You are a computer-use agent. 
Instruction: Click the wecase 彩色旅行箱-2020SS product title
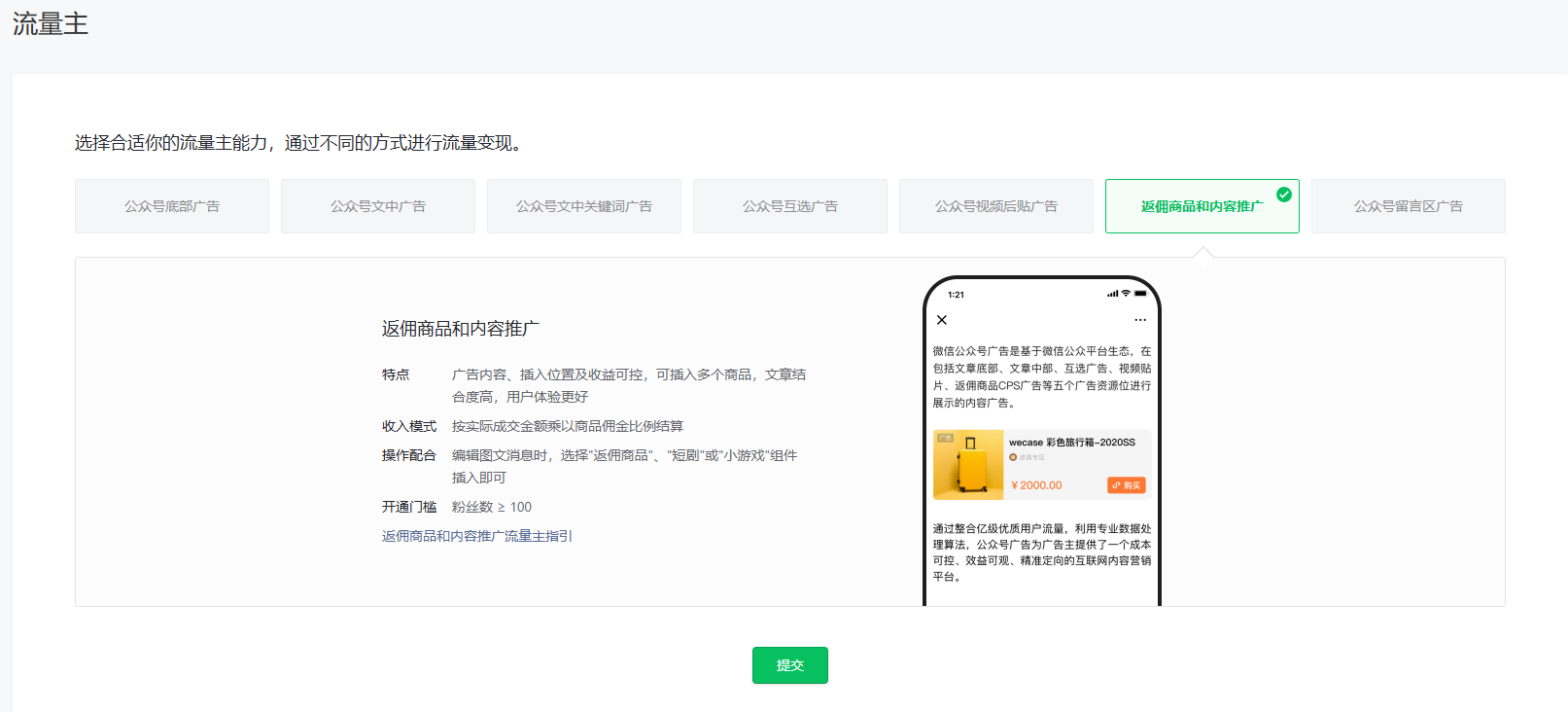point(1072,443)
